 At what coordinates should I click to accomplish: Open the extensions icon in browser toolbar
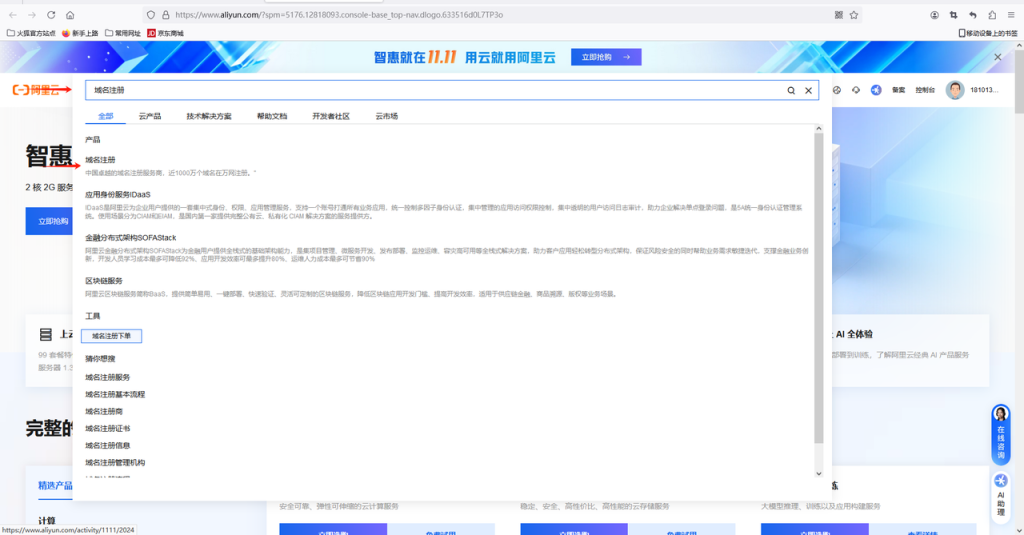[992, 15]
